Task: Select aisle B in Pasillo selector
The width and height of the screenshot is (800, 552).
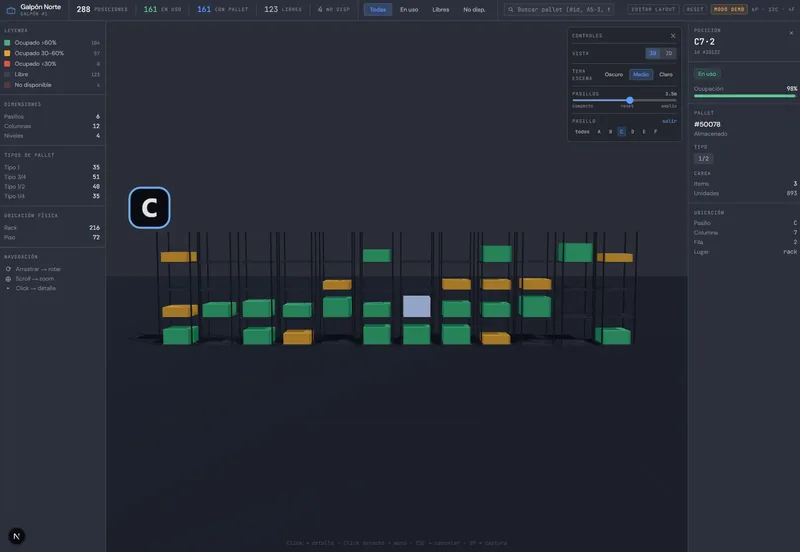Action: (610, 132)
